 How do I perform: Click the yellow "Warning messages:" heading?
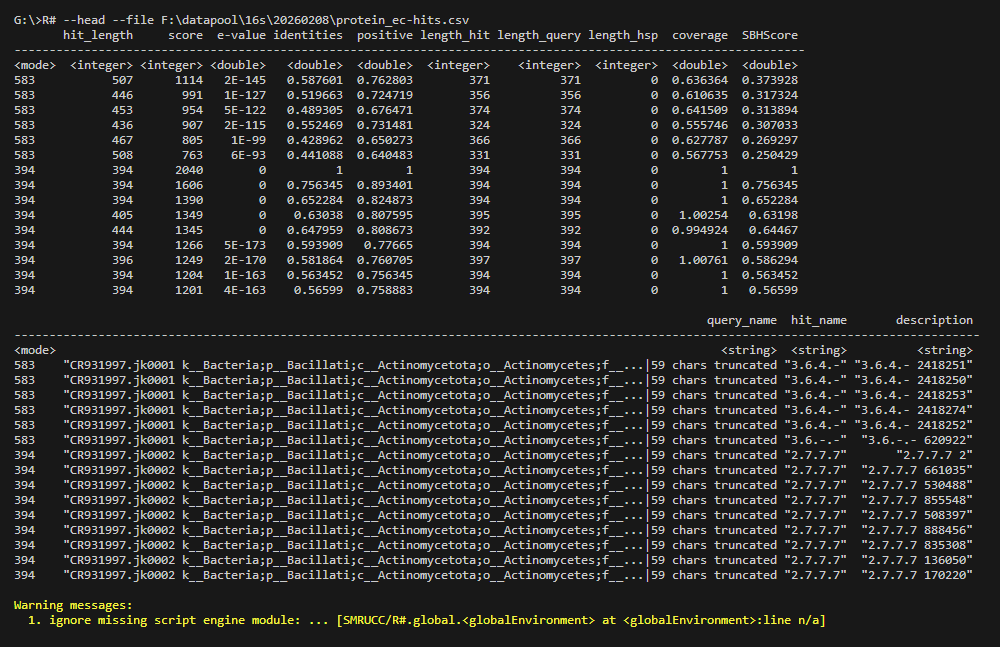[72, 605]
